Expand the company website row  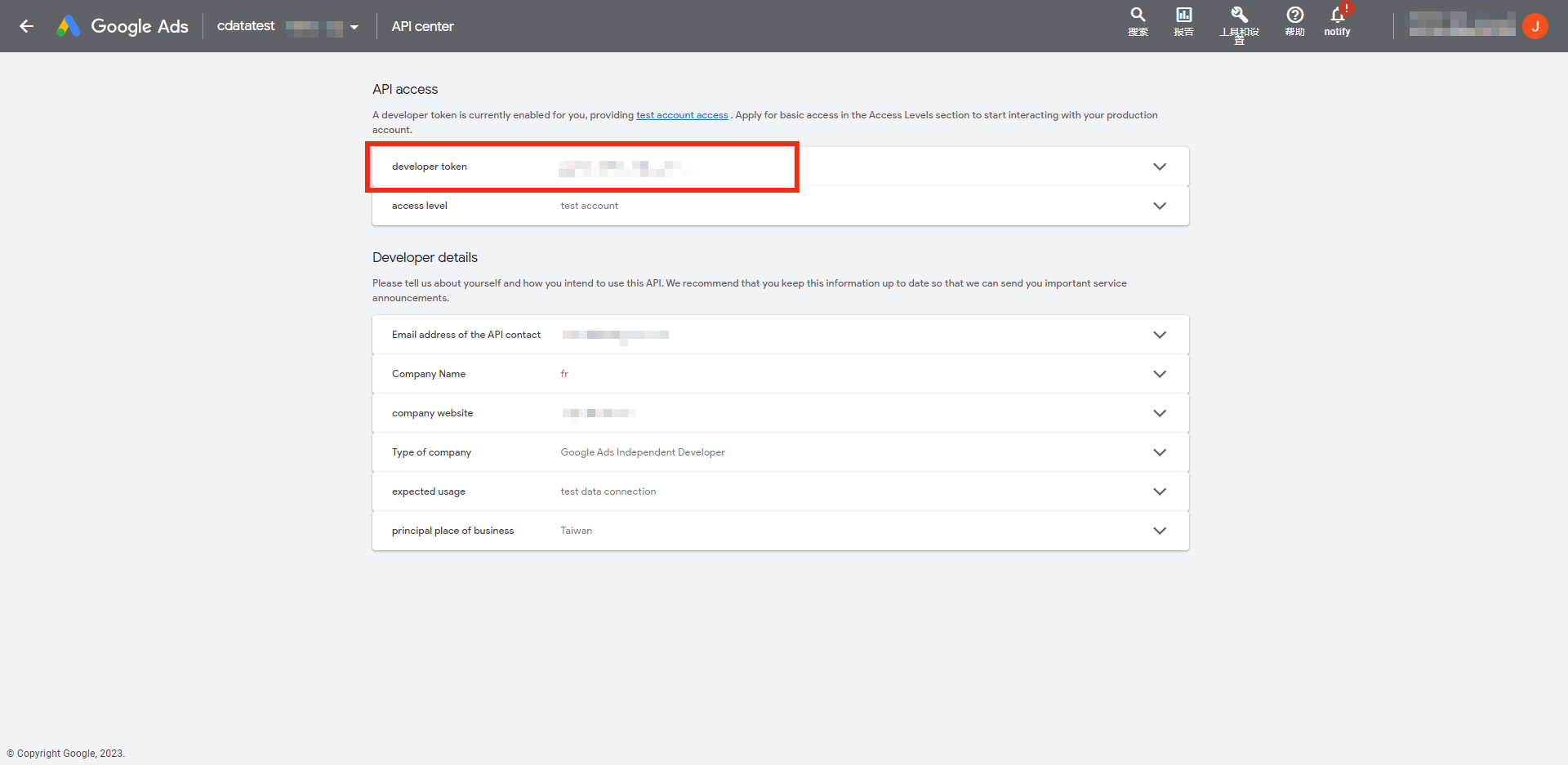1160,412
